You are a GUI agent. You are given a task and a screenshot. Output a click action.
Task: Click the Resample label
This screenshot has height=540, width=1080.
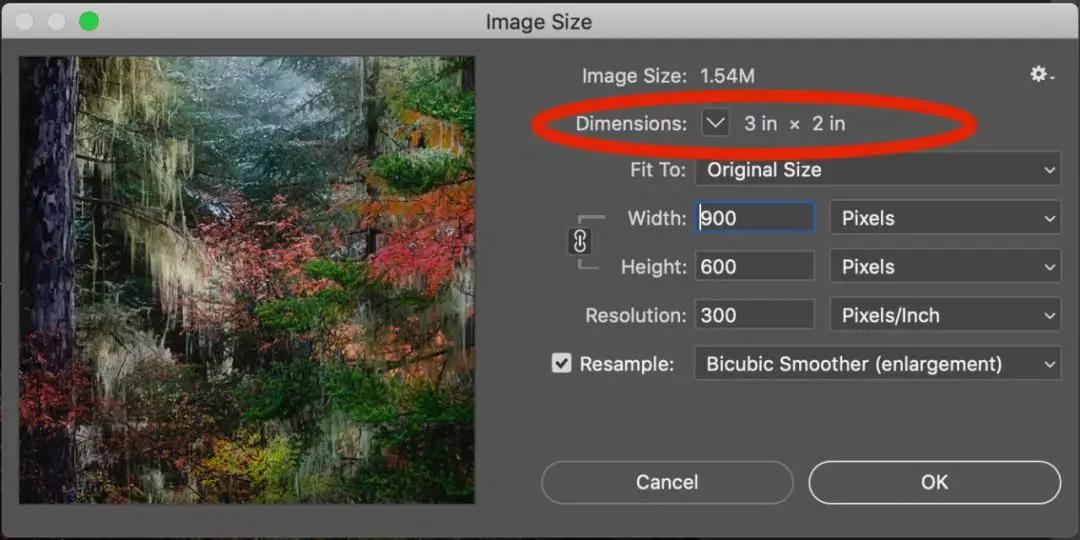coord(627,364)
